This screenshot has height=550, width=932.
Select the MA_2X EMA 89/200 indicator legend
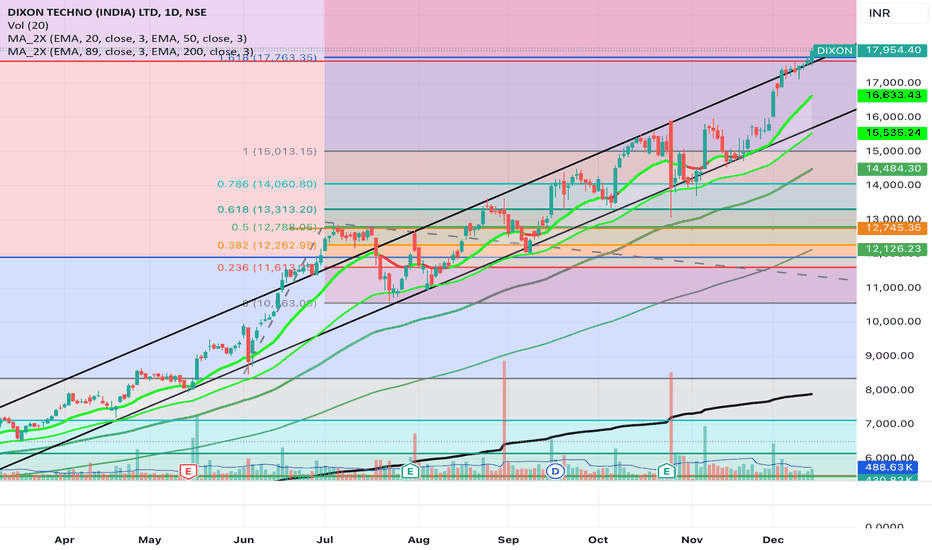[x=130, y=52]
